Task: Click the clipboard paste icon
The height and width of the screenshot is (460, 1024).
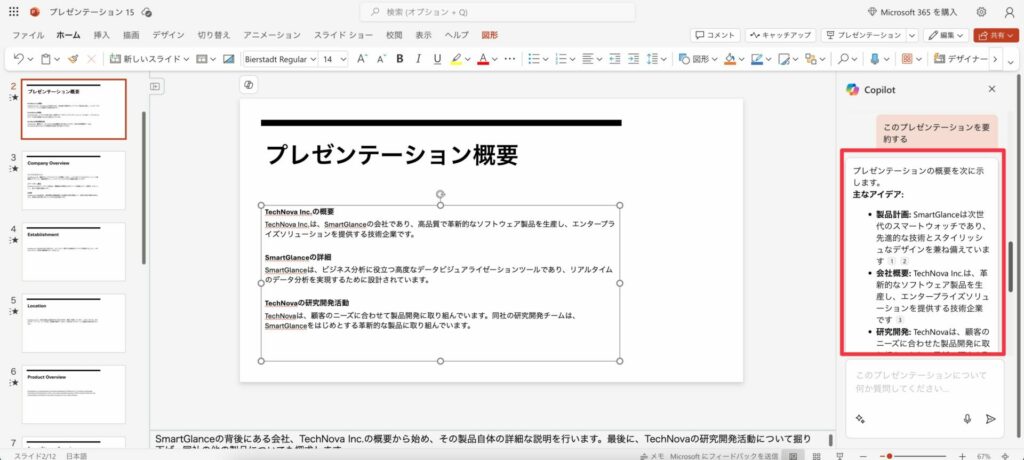Action: 46,59
